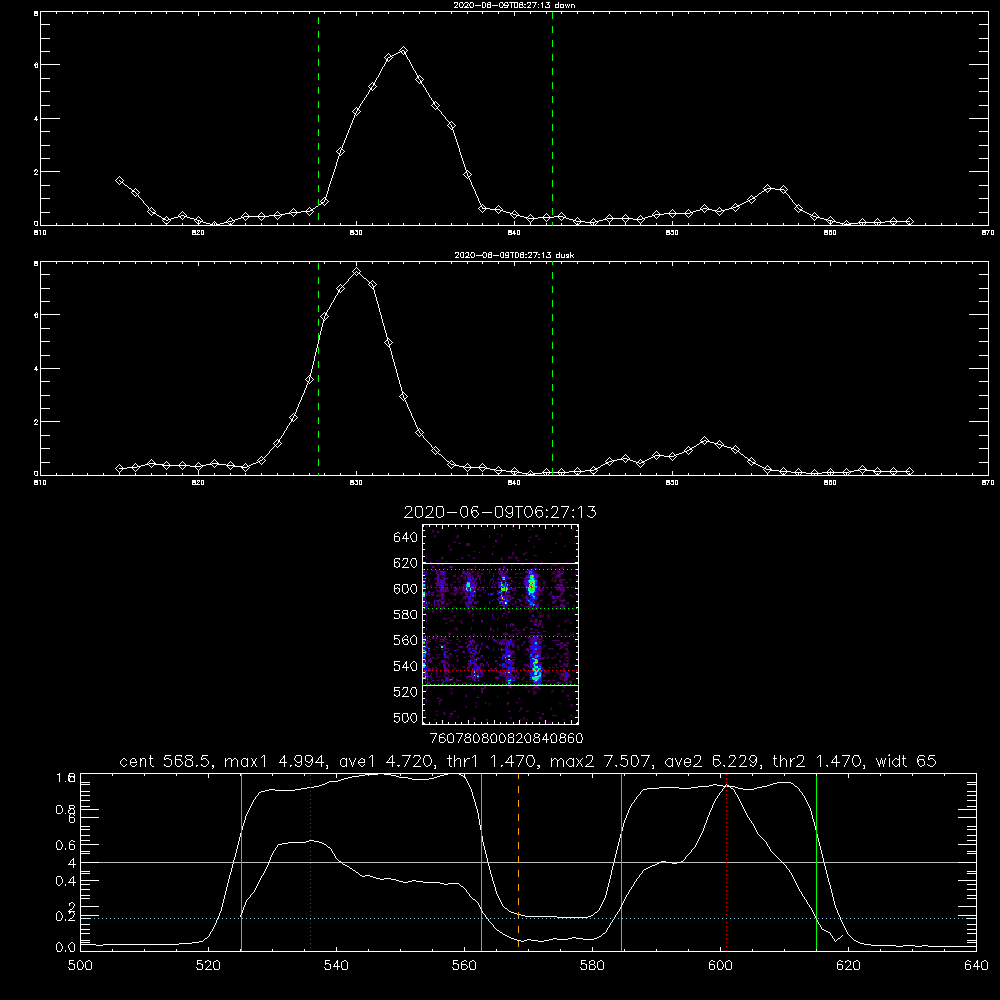Click x-axis label '560' of the bottom plot
Screen dimensions: 1000x1000
[464, 966]
